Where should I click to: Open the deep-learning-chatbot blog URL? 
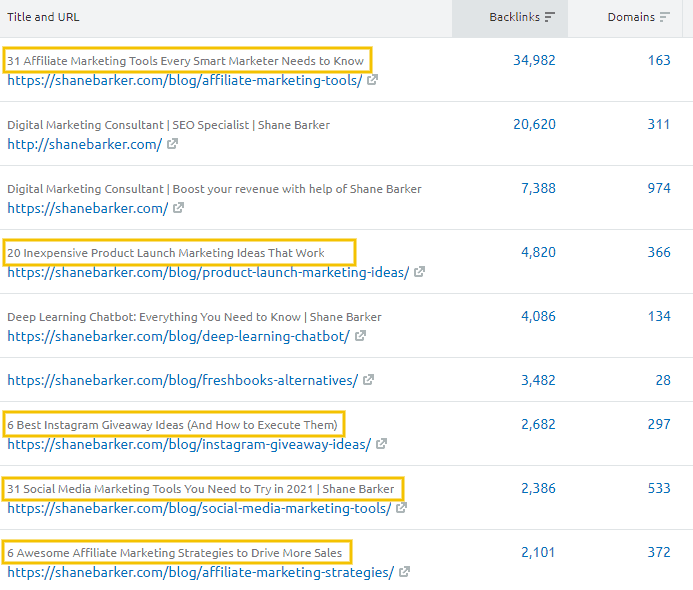[178, 337]
